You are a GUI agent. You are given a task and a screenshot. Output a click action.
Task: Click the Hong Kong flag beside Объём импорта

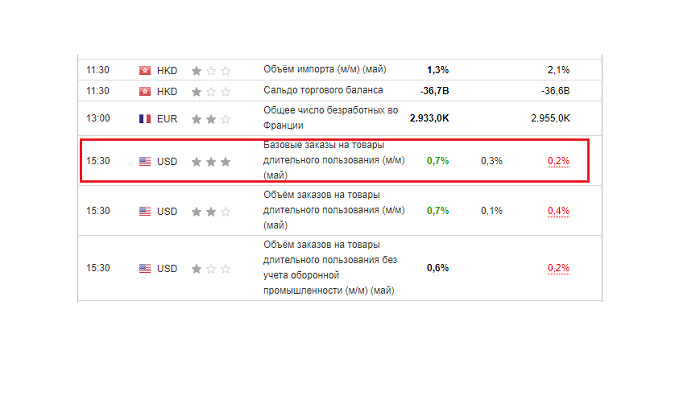[145, 70]
